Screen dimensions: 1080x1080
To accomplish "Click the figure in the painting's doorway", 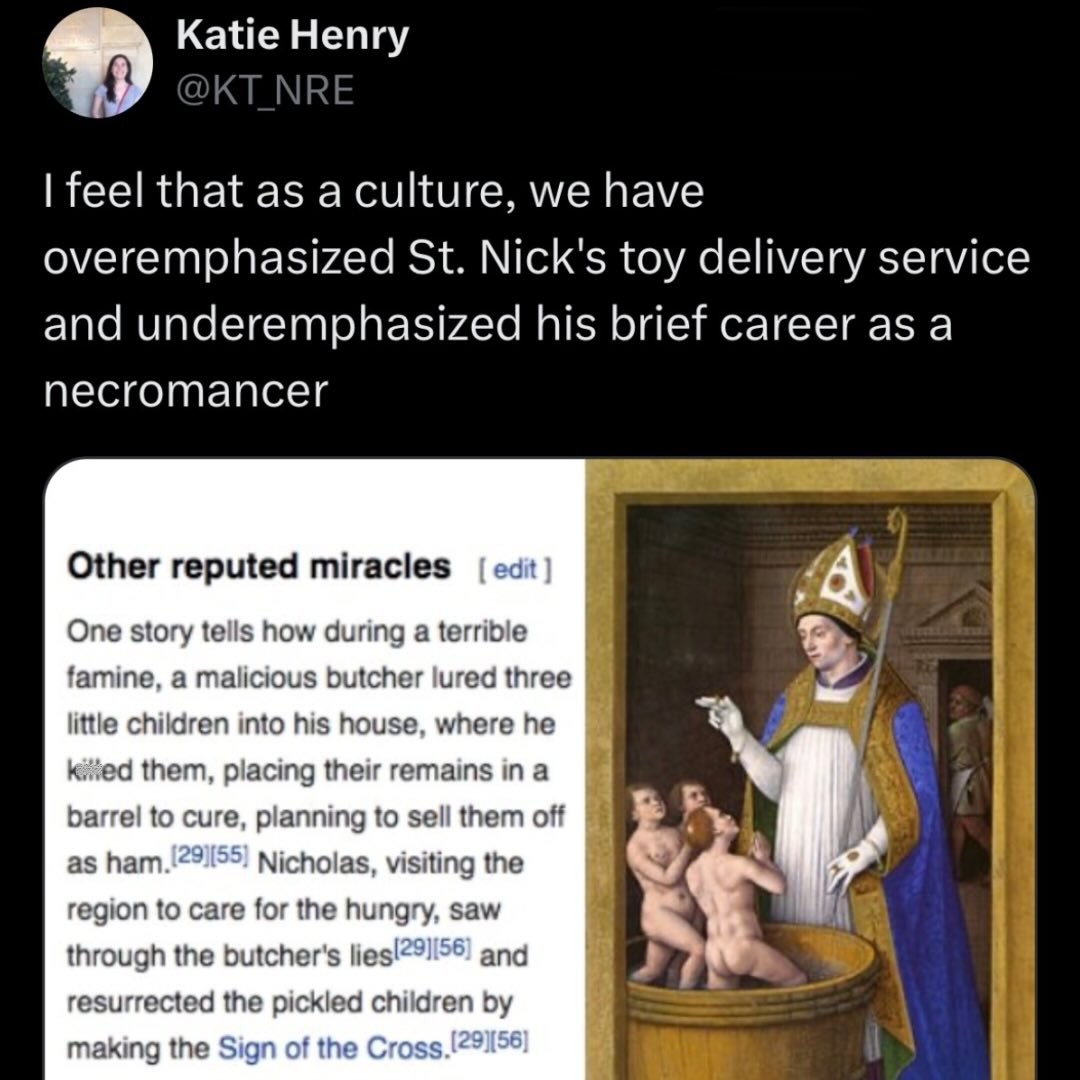I will tap(965, 750).
